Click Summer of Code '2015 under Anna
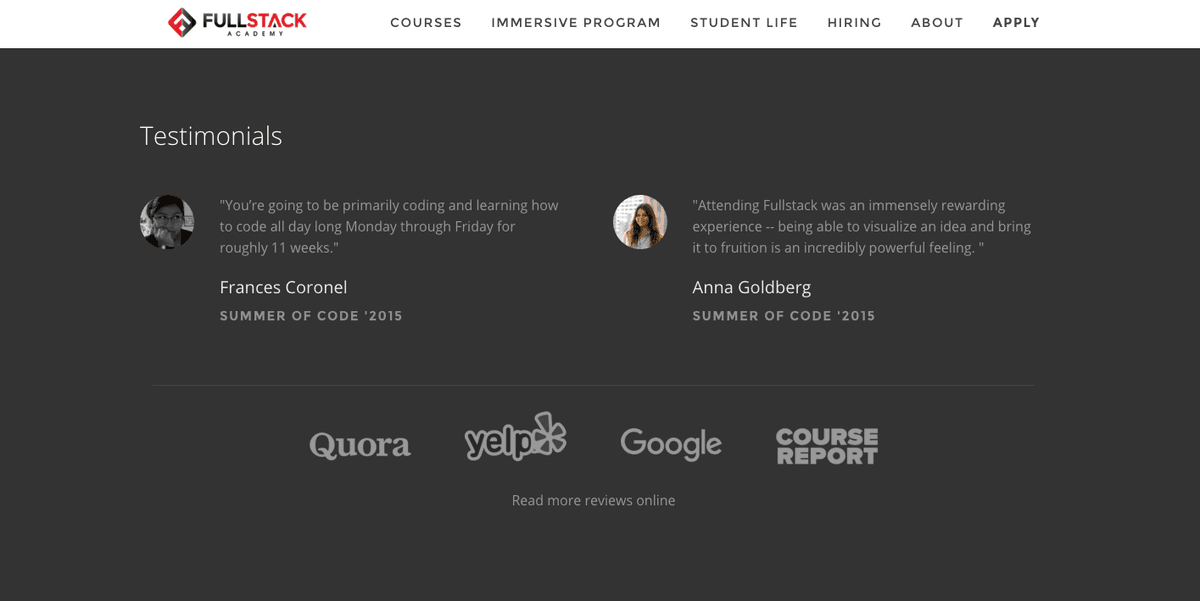Screen dimensions: 1200x601 pos(783,316)
